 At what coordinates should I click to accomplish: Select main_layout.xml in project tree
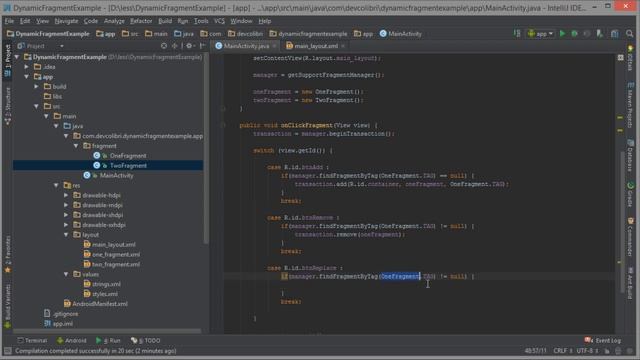[109, 244]
